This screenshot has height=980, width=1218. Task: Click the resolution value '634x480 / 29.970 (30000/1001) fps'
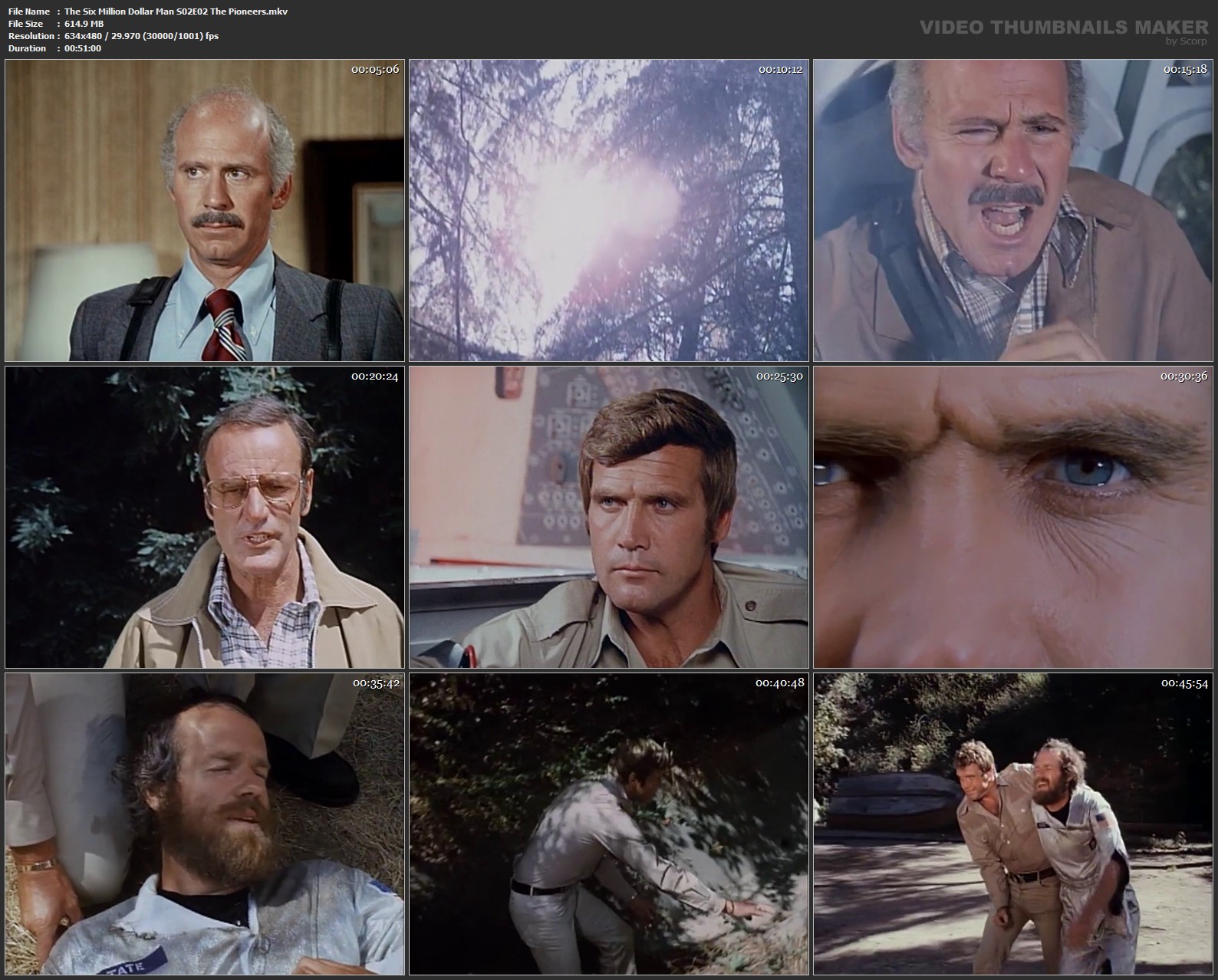tap(141, 36)
